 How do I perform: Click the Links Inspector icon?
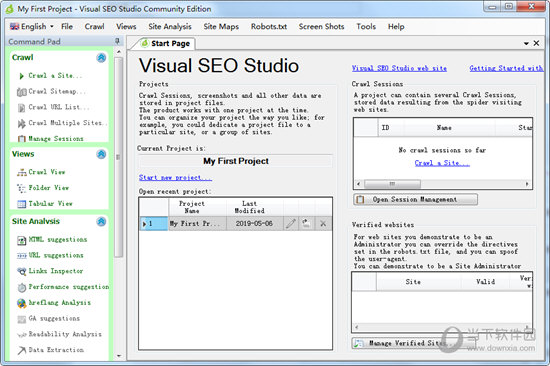pyautogui.click(x=22, y=271)
